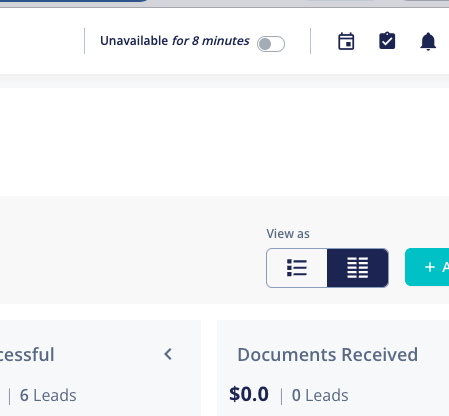Click the teal plus Add button

427,267
